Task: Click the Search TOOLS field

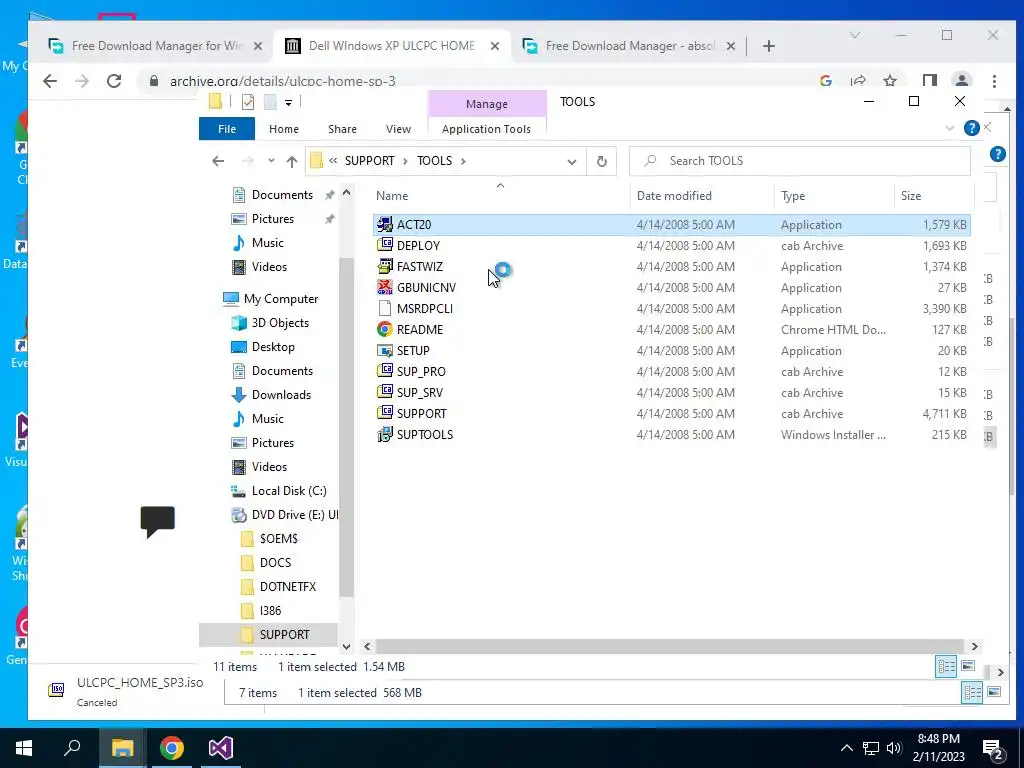Action: coord(799,161)
